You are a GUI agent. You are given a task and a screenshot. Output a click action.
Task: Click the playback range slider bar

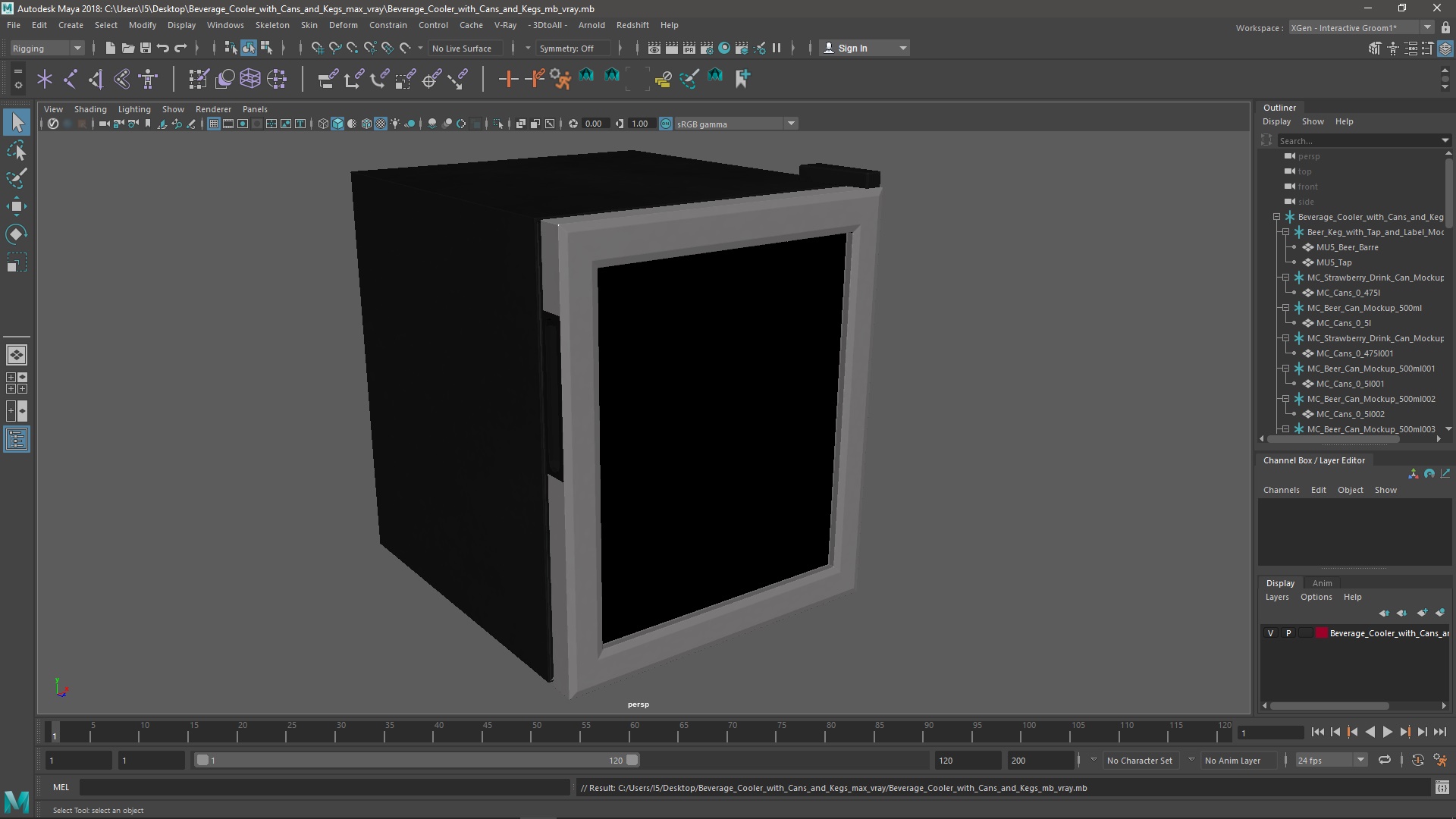417,760
